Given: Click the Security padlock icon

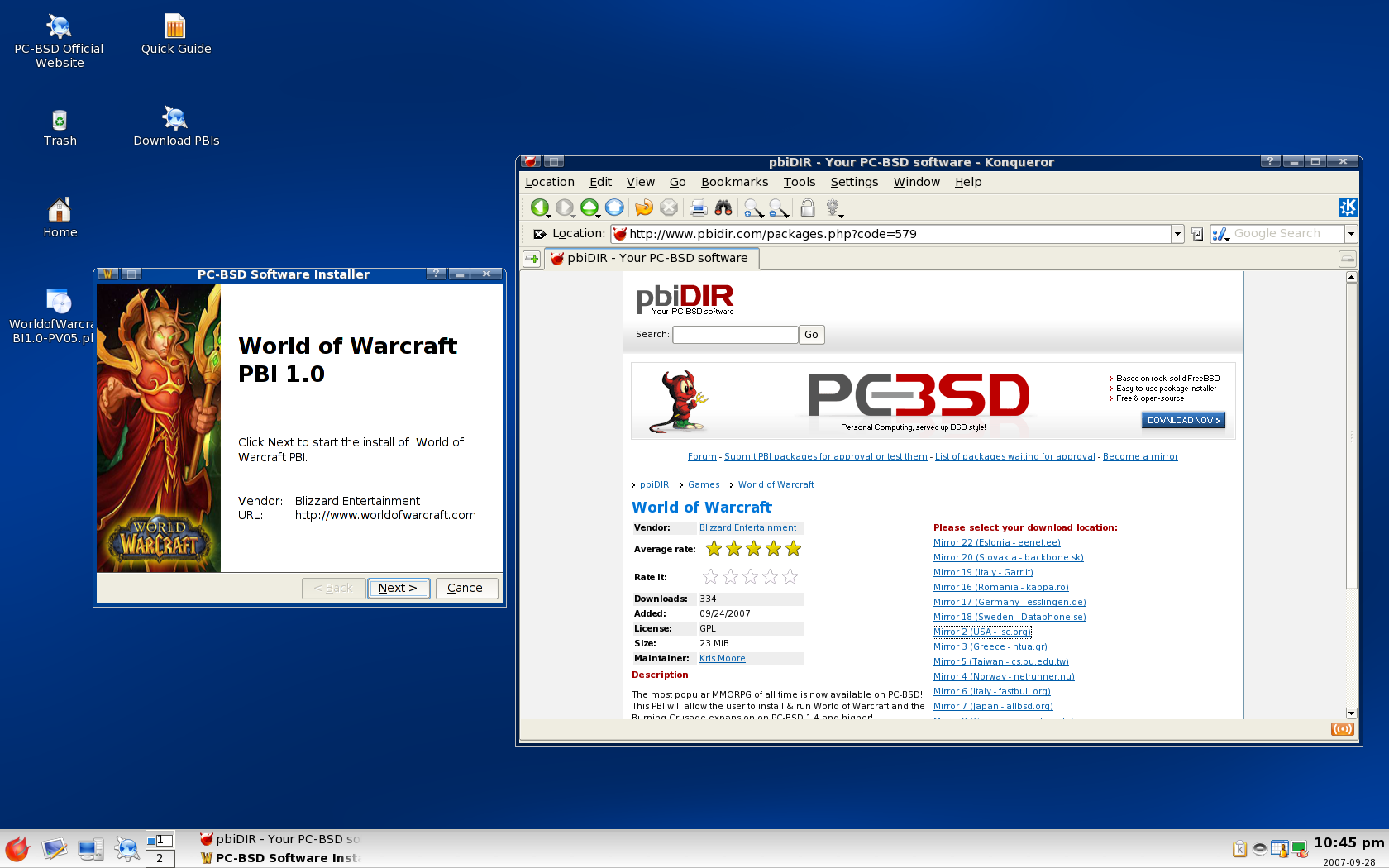Looking at the screenshot, I should 808,207.
